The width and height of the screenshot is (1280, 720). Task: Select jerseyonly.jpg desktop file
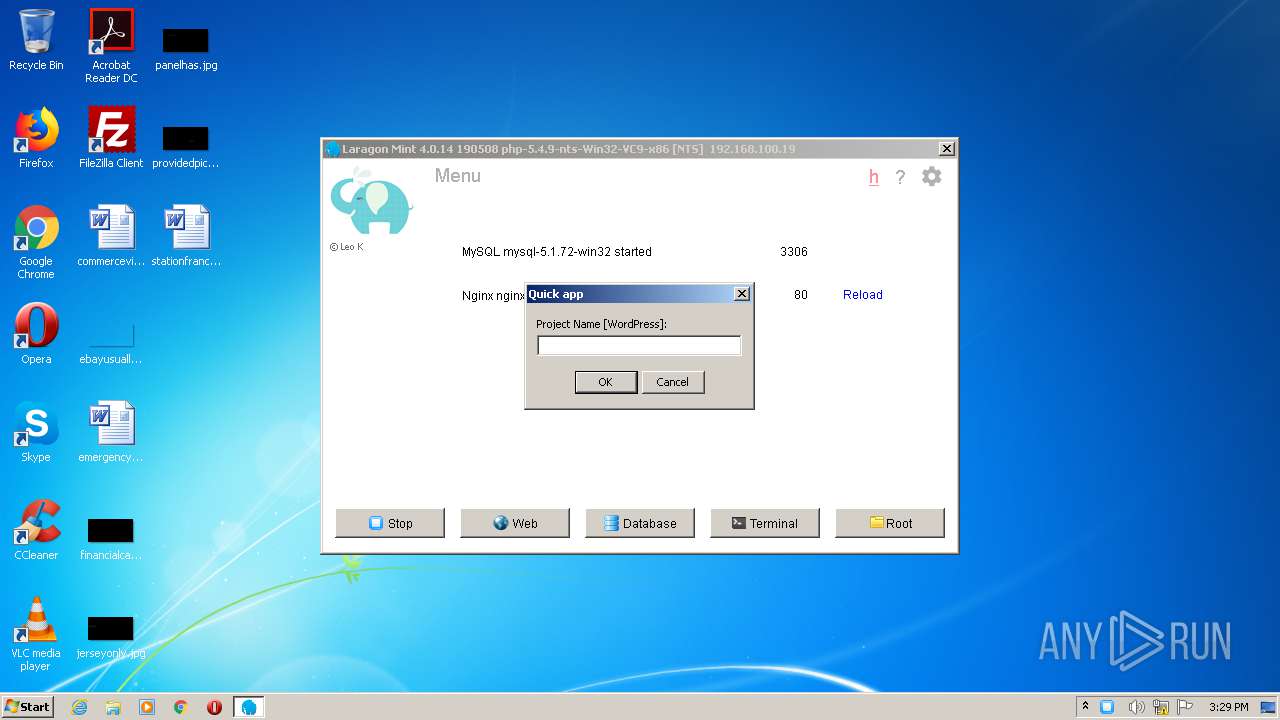pyautogui.click(x=111, y=636)
